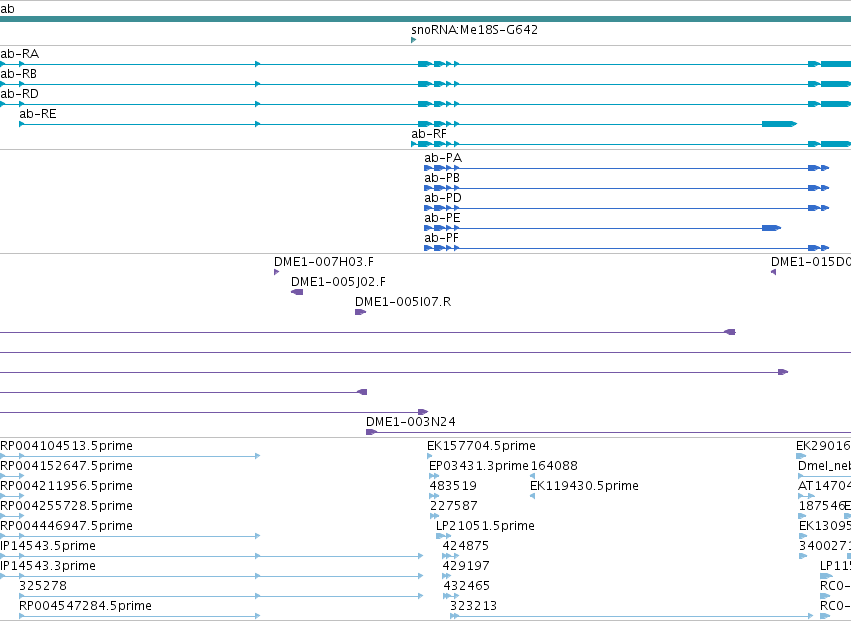This screenshot has height=621, width=851.
Task: Click the 424875 feature label
Action: click(x=466, y=546)
